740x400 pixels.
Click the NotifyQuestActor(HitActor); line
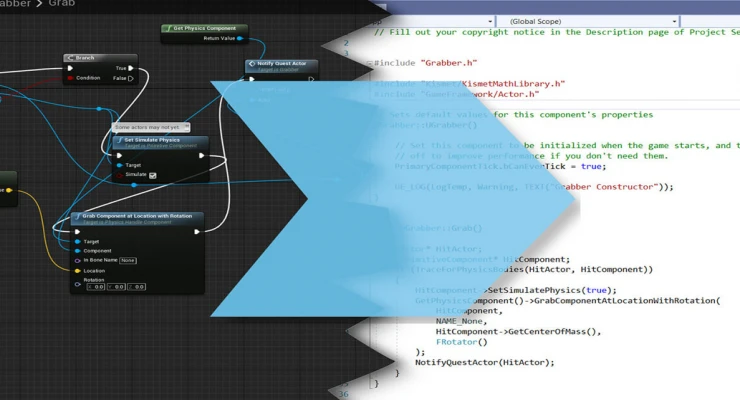[485, 362]
